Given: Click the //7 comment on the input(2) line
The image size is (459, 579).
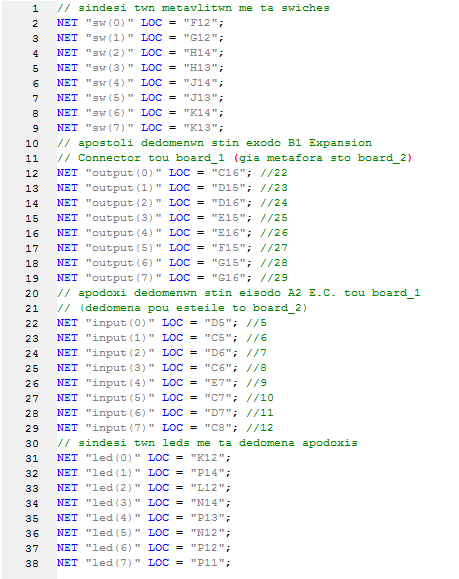Looking at the screenshot, I should coord(256,353).
